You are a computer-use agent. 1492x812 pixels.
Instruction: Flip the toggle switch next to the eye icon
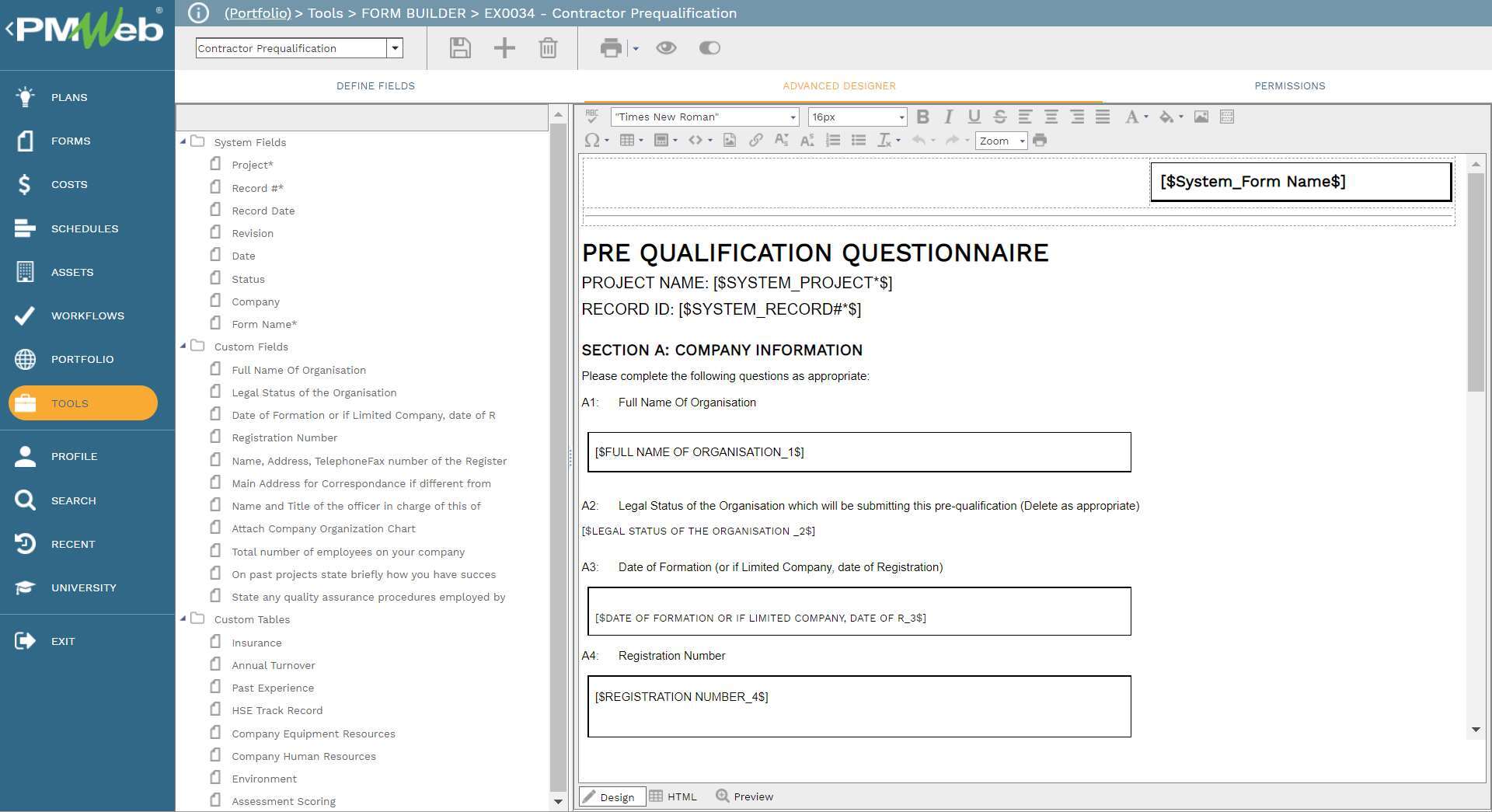(708, 47)
